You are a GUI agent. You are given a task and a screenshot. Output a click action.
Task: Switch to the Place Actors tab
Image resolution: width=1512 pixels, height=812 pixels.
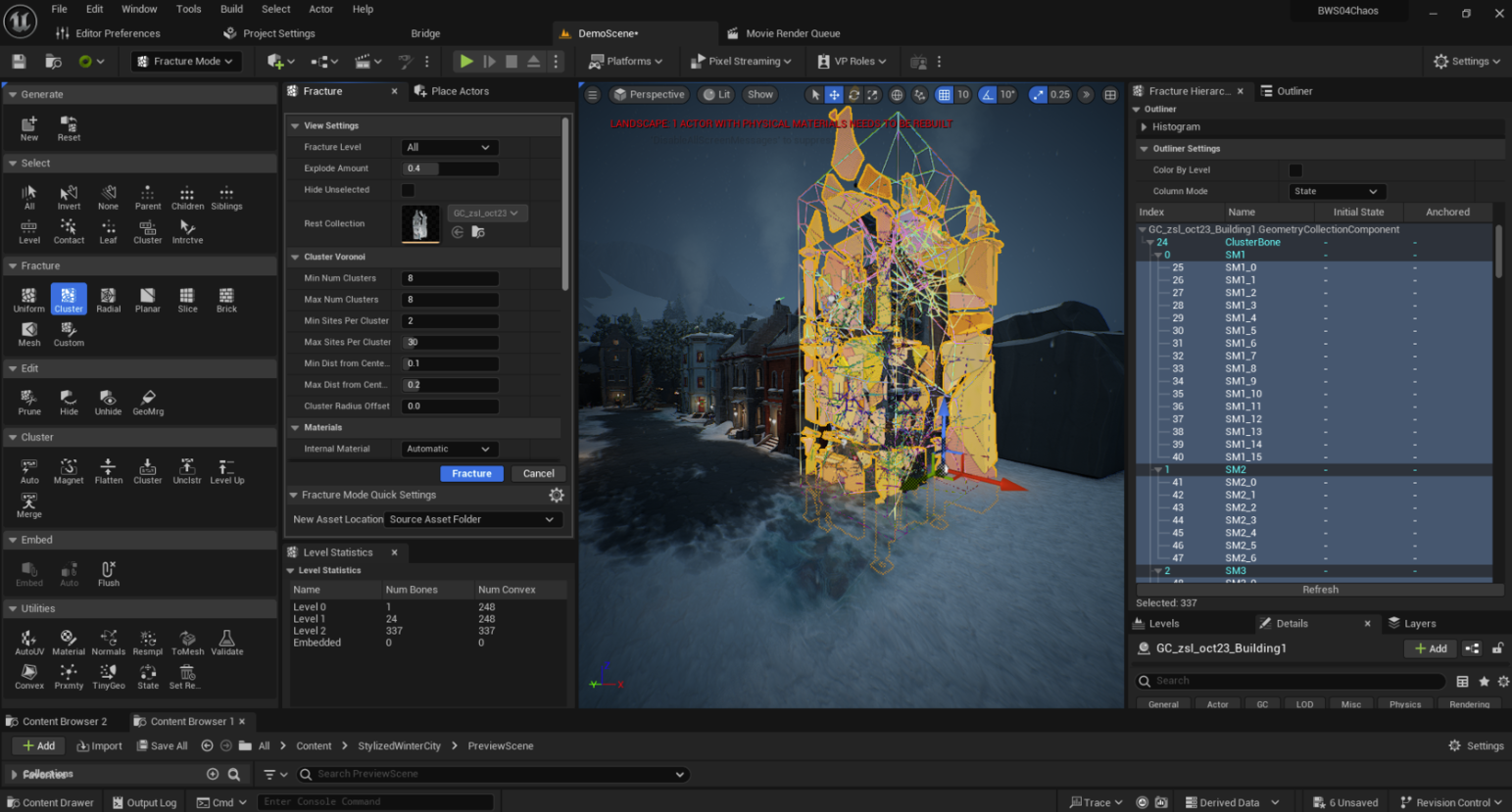click(x=452, y=91)
